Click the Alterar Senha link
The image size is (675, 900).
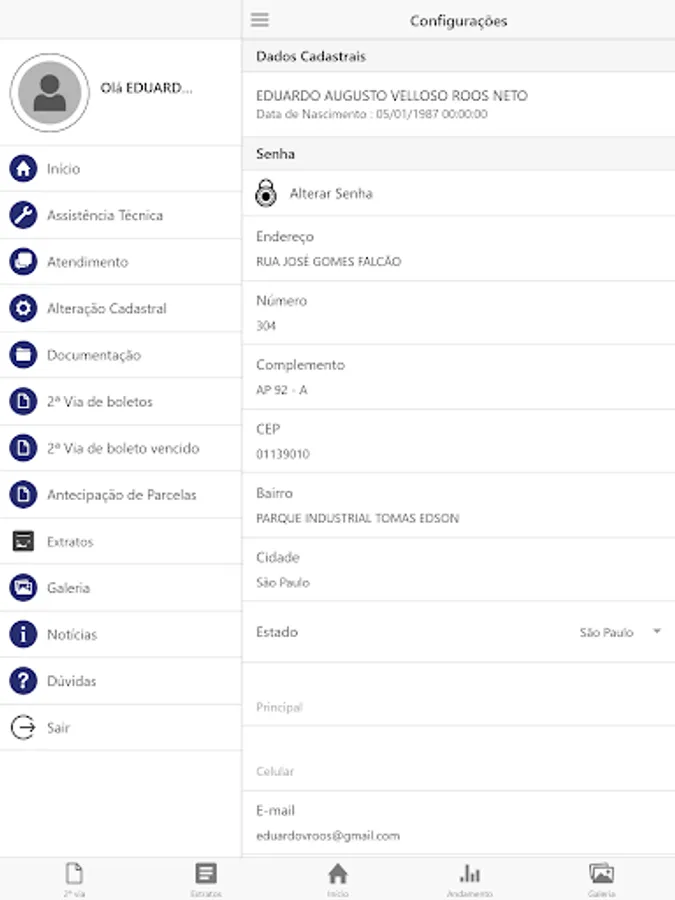tap(331, 193)
